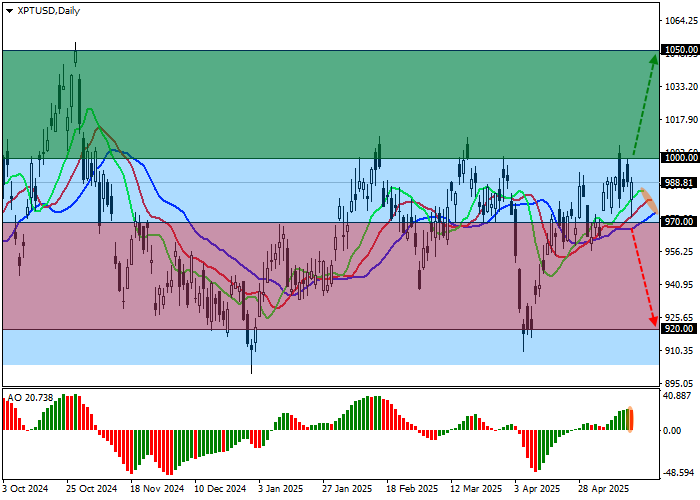Select the 970.00 support price tag
The height and width of the screenshot is (500, 700).
(x=679, y=222)
